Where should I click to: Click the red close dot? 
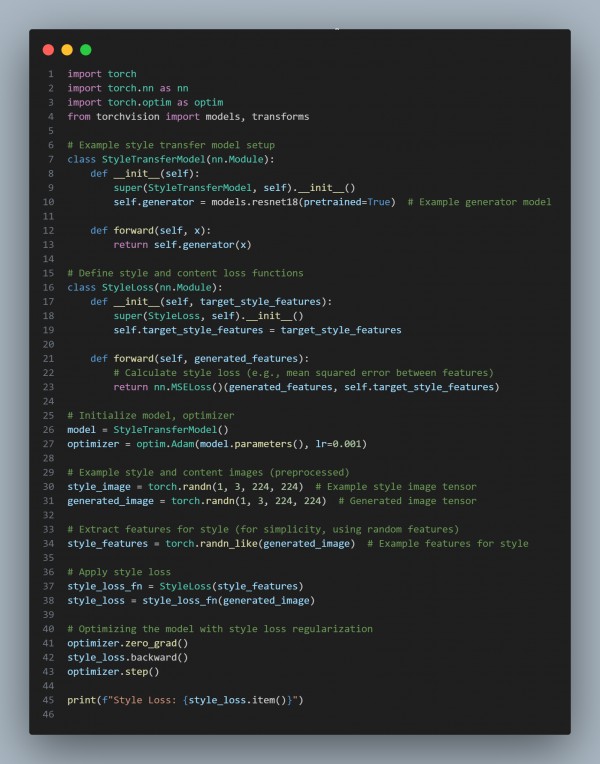48,50
